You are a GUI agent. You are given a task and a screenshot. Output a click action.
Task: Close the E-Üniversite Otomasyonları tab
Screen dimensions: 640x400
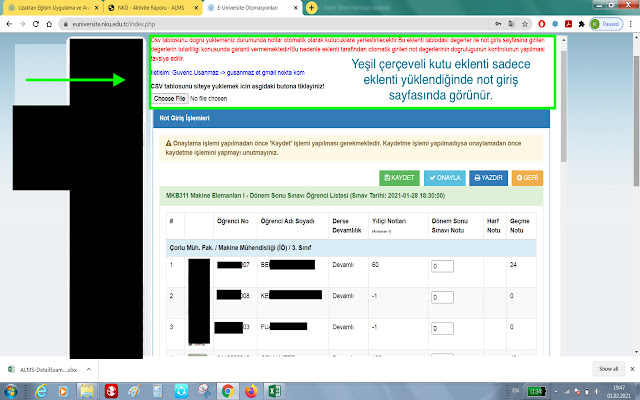[296, 8]
